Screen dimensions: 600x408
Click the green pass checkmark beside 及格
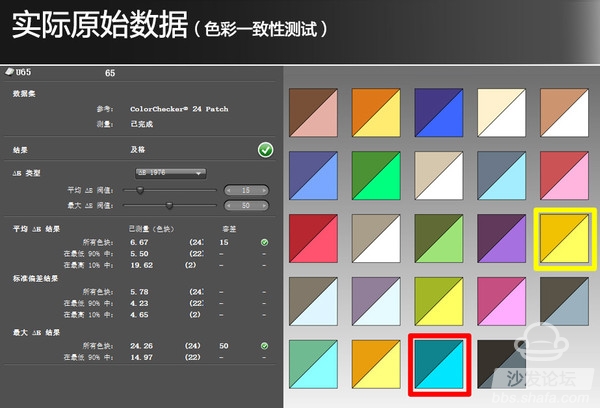click(x=265, y=150)
